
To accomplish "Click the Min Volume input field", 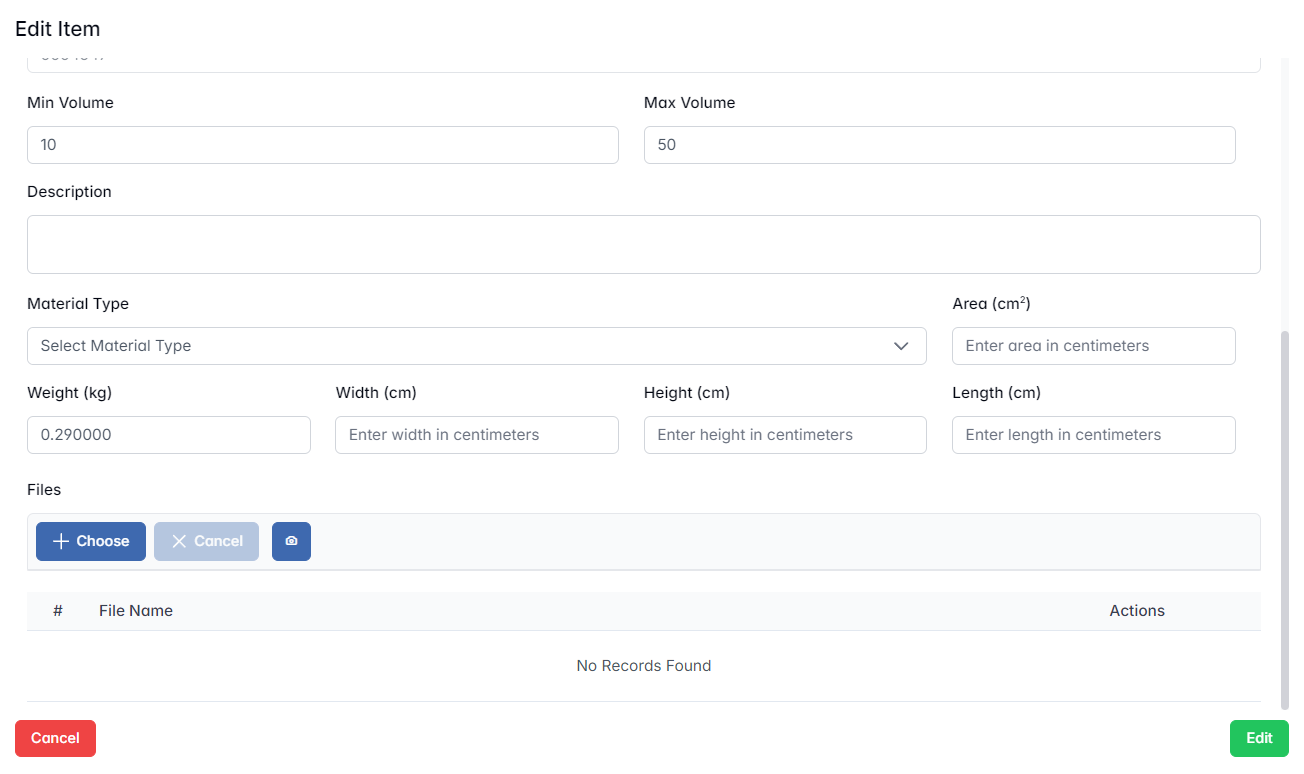I will pos(322,145).
